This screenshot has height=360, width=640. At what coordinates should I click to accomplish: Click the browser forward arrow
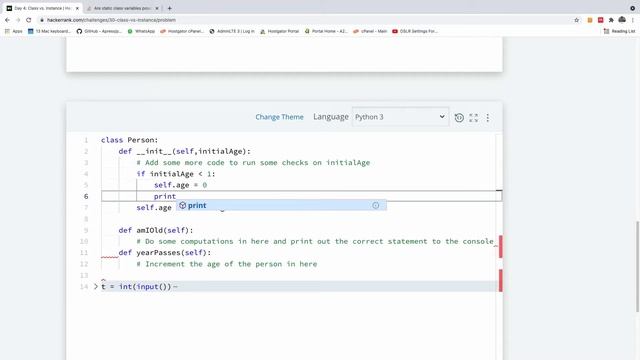tap(18, 20)
